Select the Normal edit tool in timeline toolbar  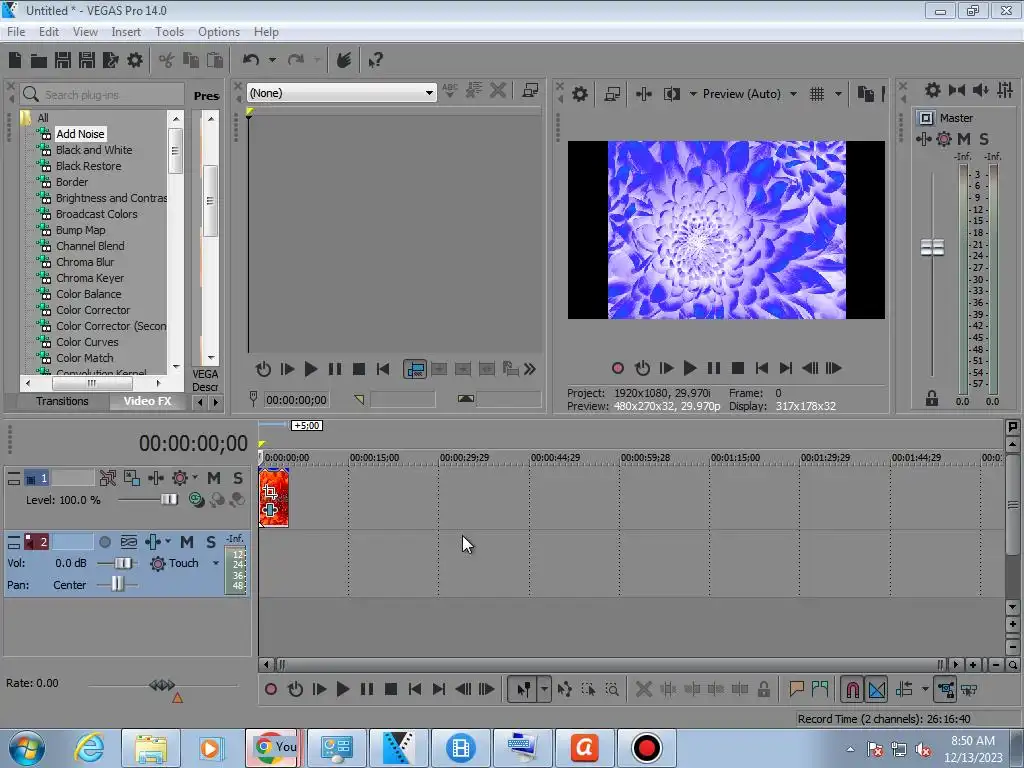[523, 689]
